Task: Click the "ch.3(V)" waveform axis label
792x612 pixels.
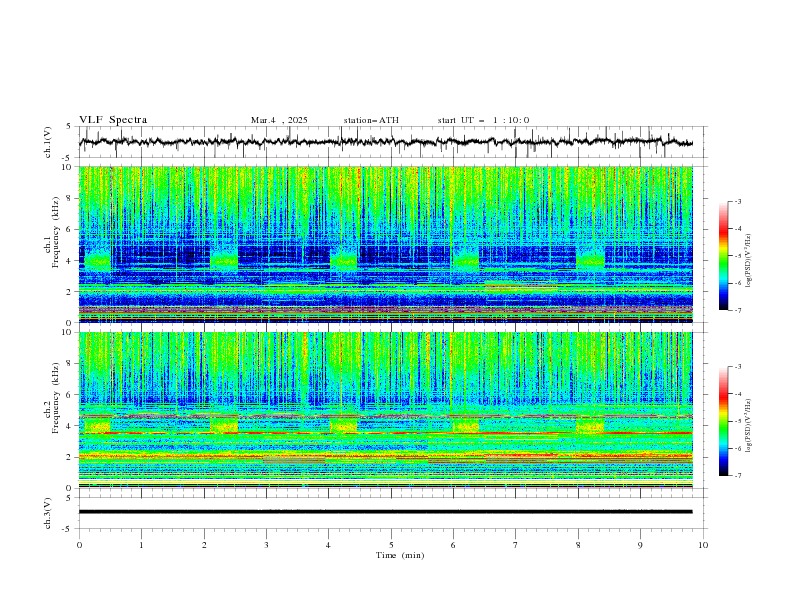Action: [48, 513]
